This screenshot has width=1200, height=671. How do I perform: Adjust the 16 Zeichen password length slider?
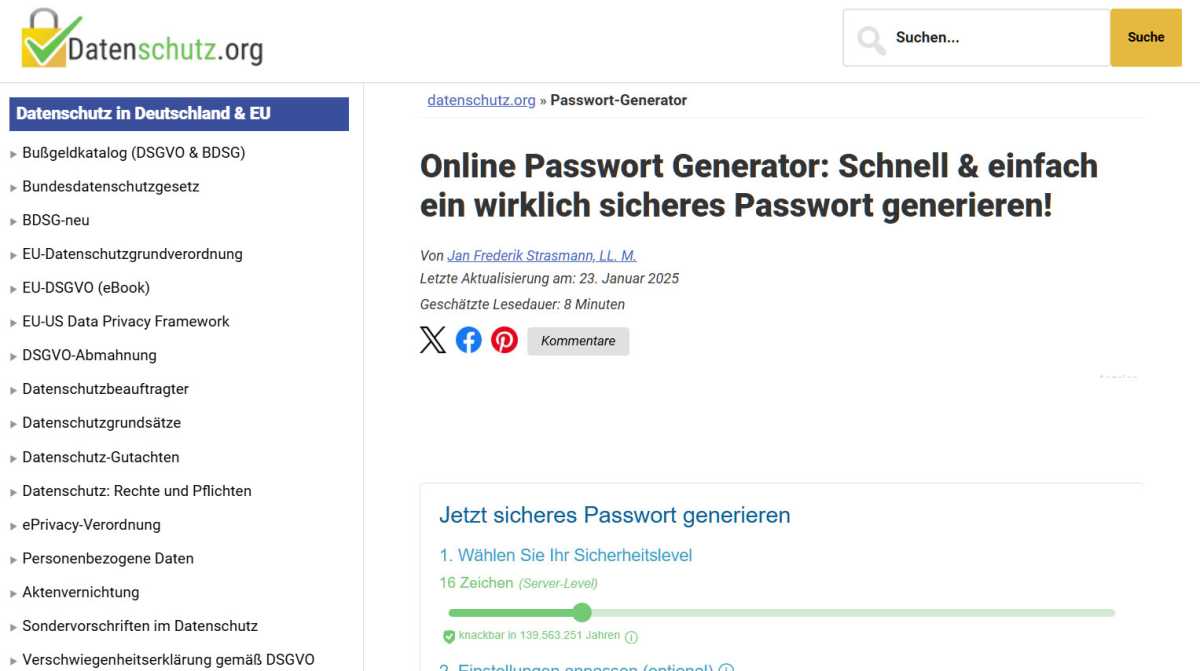tap(582, 612)
